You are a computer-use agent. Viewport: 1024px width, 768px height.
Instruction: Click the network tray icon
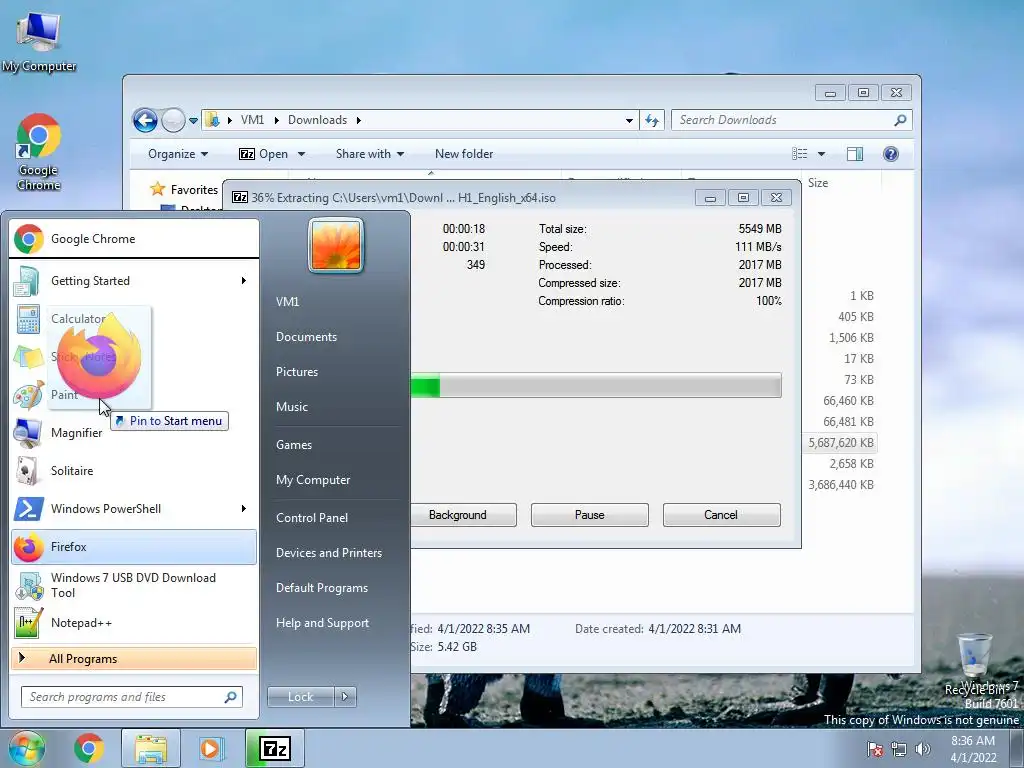coord(899,749)
